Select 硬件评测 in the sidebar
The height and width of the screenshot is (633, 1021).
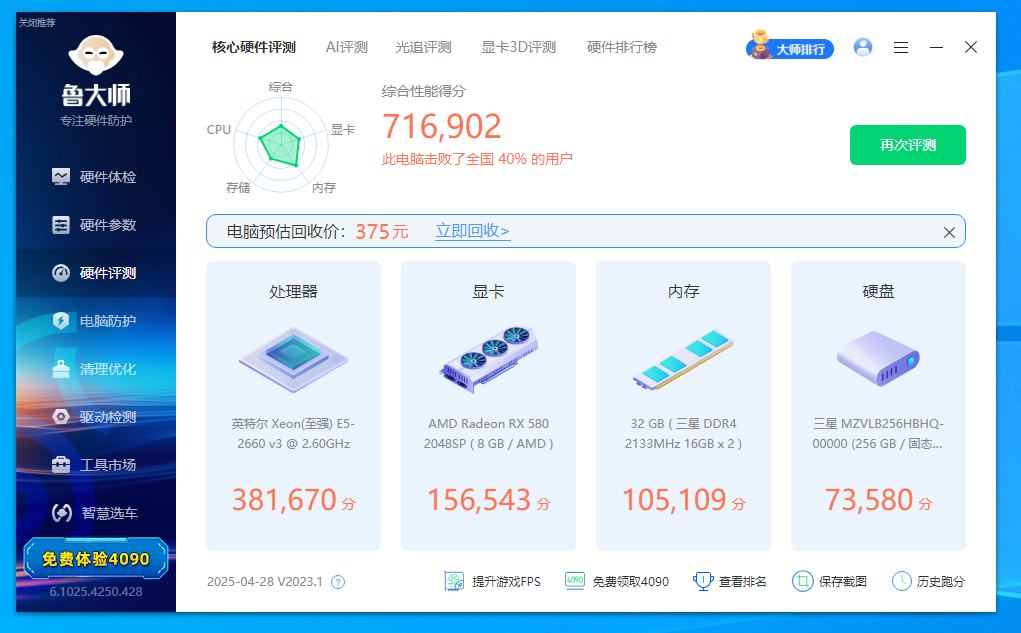[96, 273]
